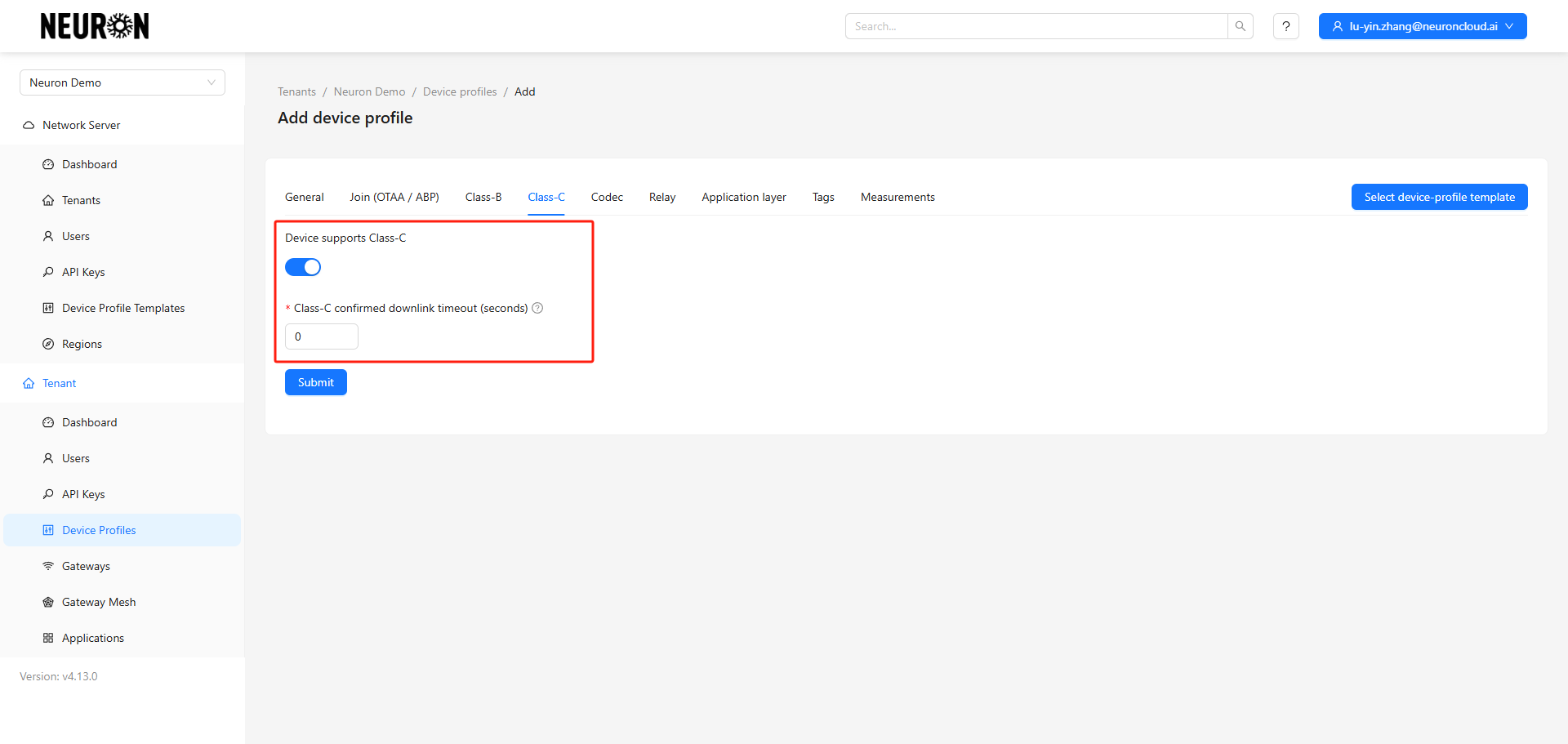Open the user account dropdown menu
1568x744 pixels.
[1423, 26]
